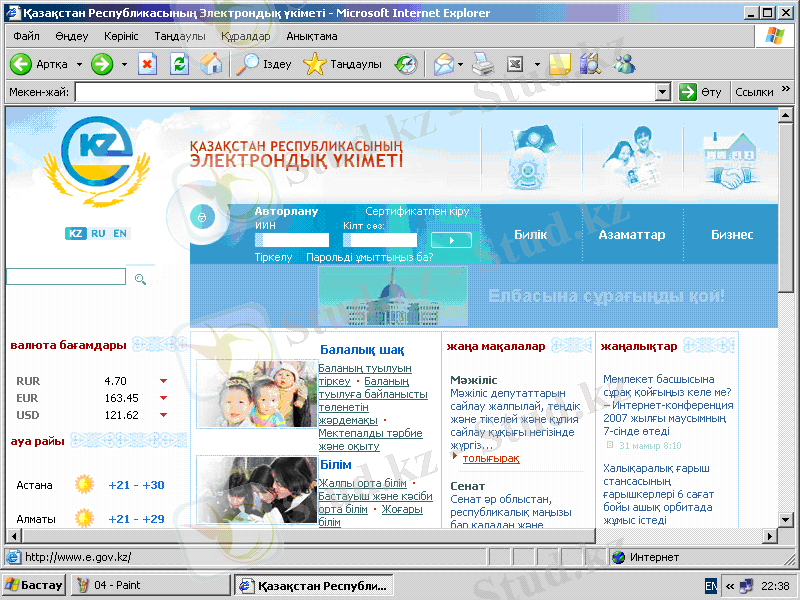Click the site search magnifier icon
The width and height of the screenshot is (800, 600).
tap(141, 278)
